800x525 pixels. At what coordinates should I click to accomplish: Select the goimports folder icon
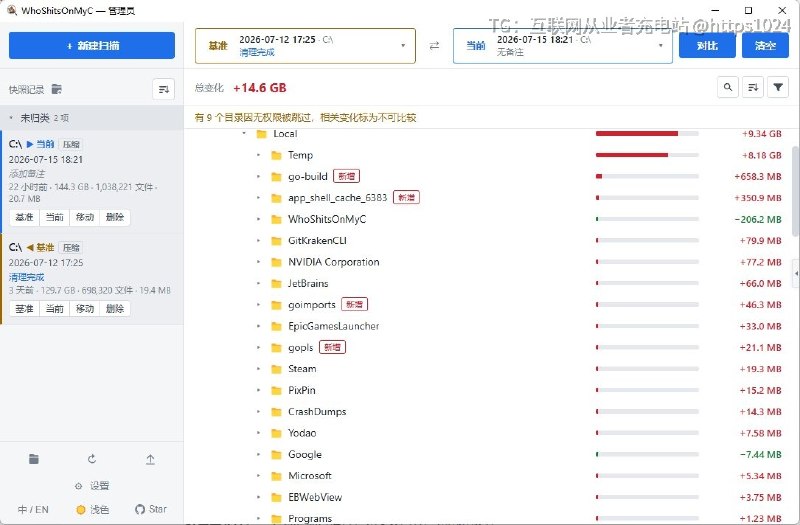[276, 305]
